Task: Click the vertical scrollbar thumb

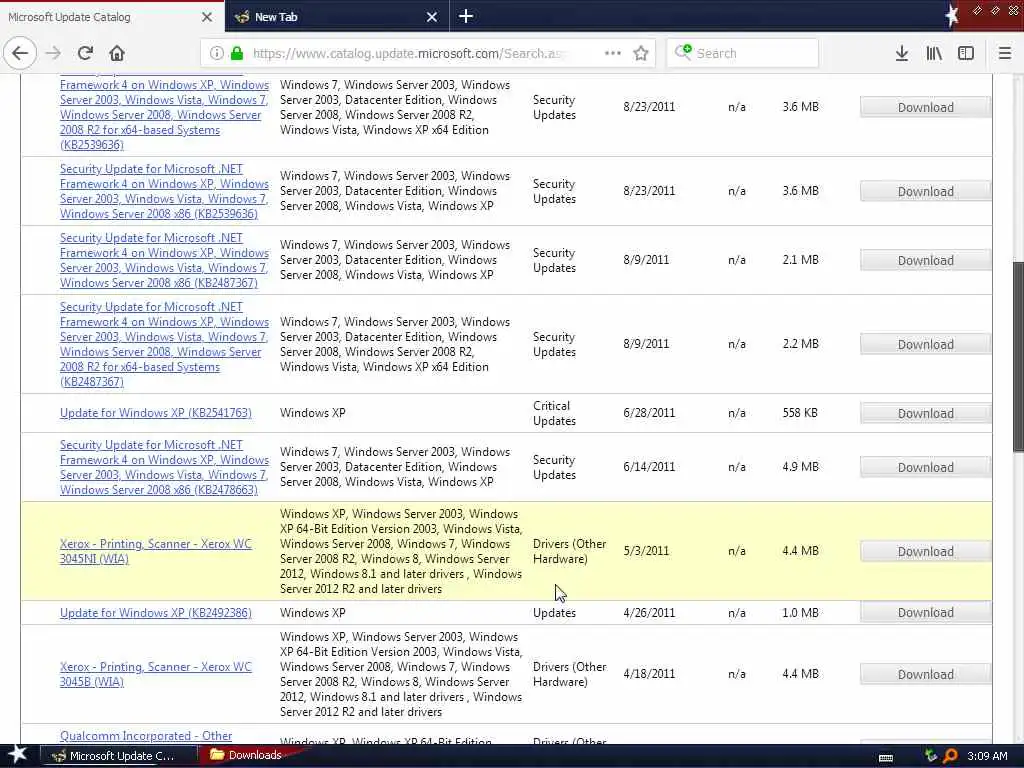Action: pos(1018,356)
